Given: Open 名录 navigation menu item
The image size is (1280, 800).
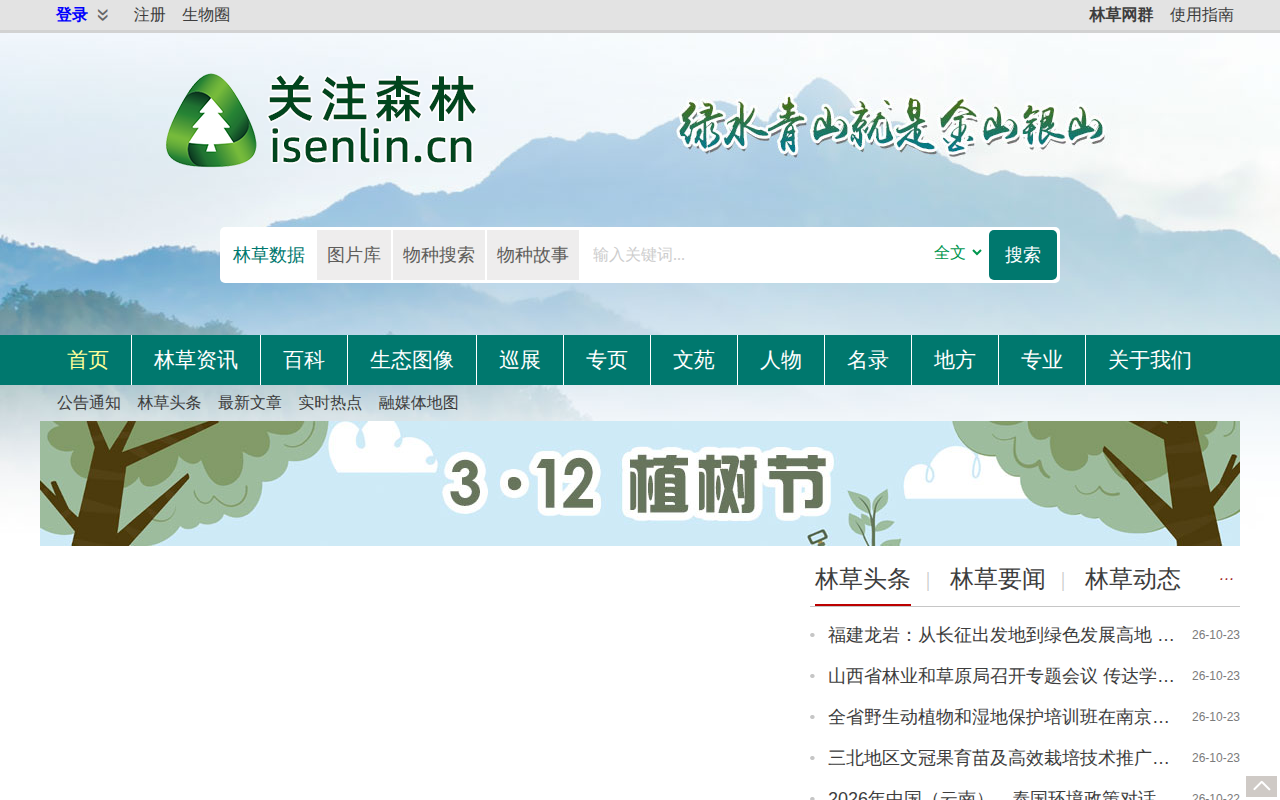Looking at the screenshot, I should coord(868,360).
